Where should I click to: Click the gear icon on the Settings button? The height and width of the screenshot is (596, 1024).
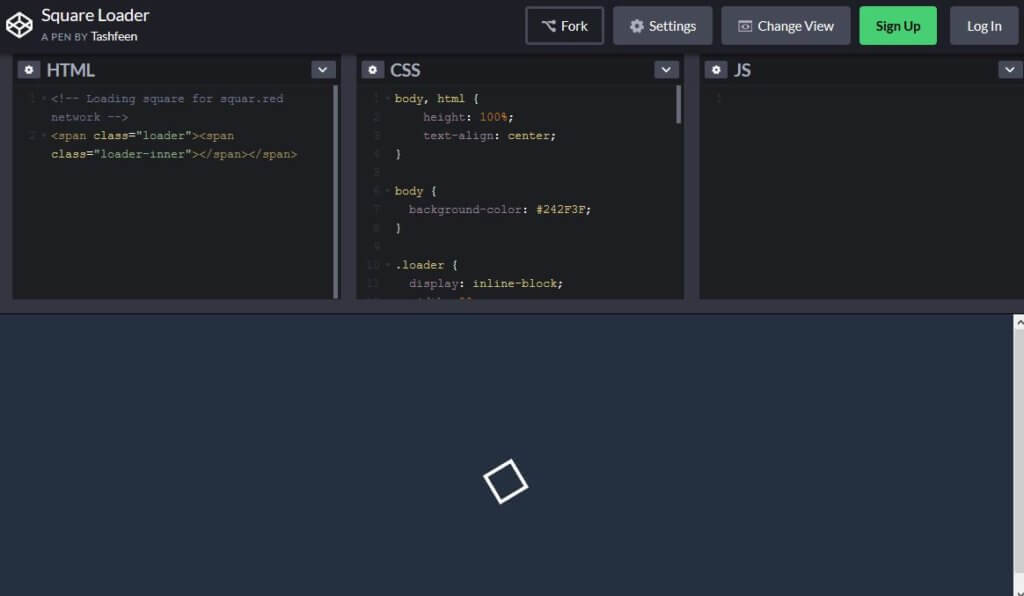635,26
